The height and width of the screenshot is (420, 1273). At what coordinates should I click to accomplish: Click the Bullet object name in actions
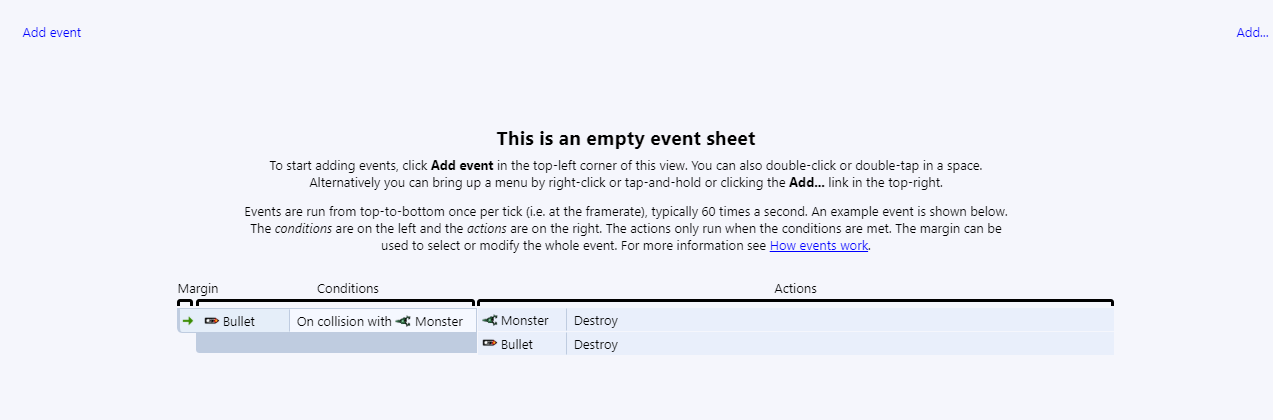(517, 345)
